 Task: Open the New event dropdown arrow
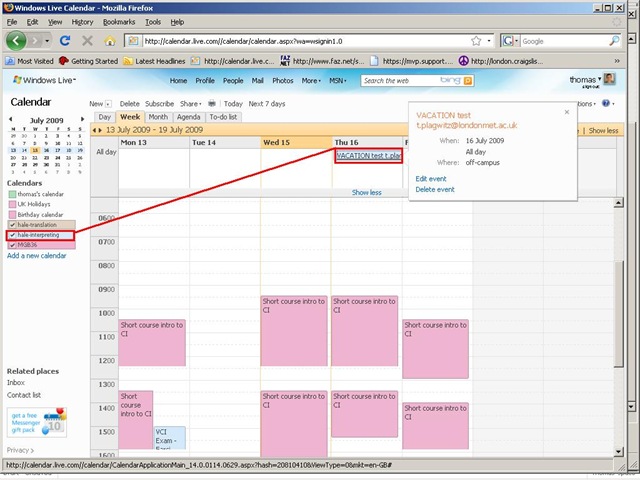point(109,103)
